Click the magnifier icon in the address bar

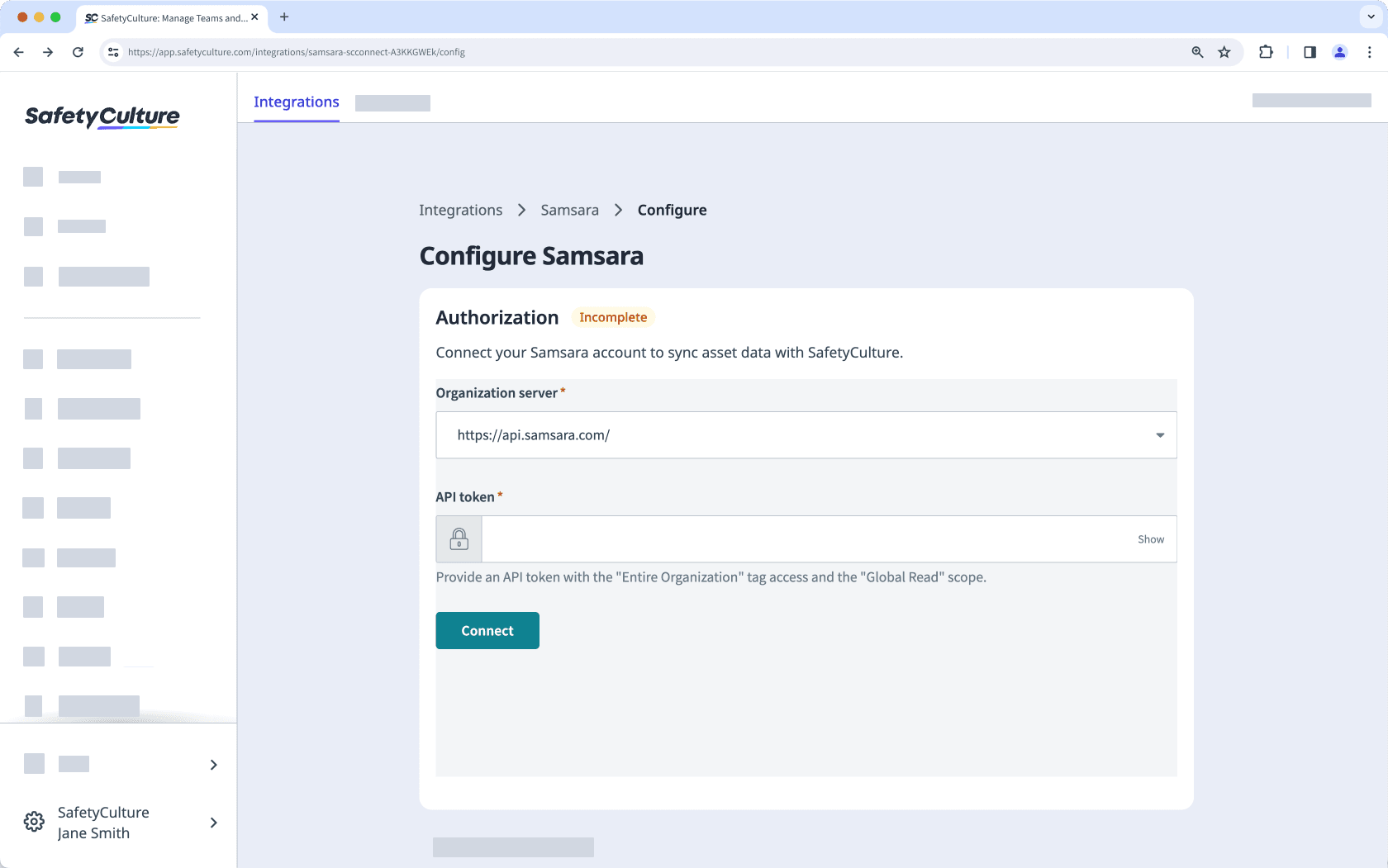click(x=1197, y=51)
